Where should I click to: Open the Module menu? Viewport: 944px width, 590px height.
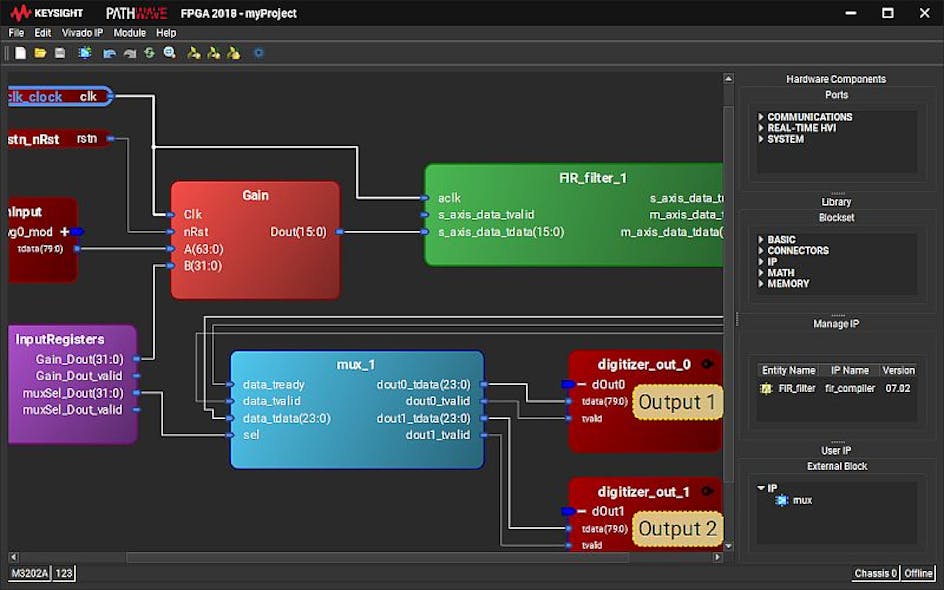tap(130, 32)
